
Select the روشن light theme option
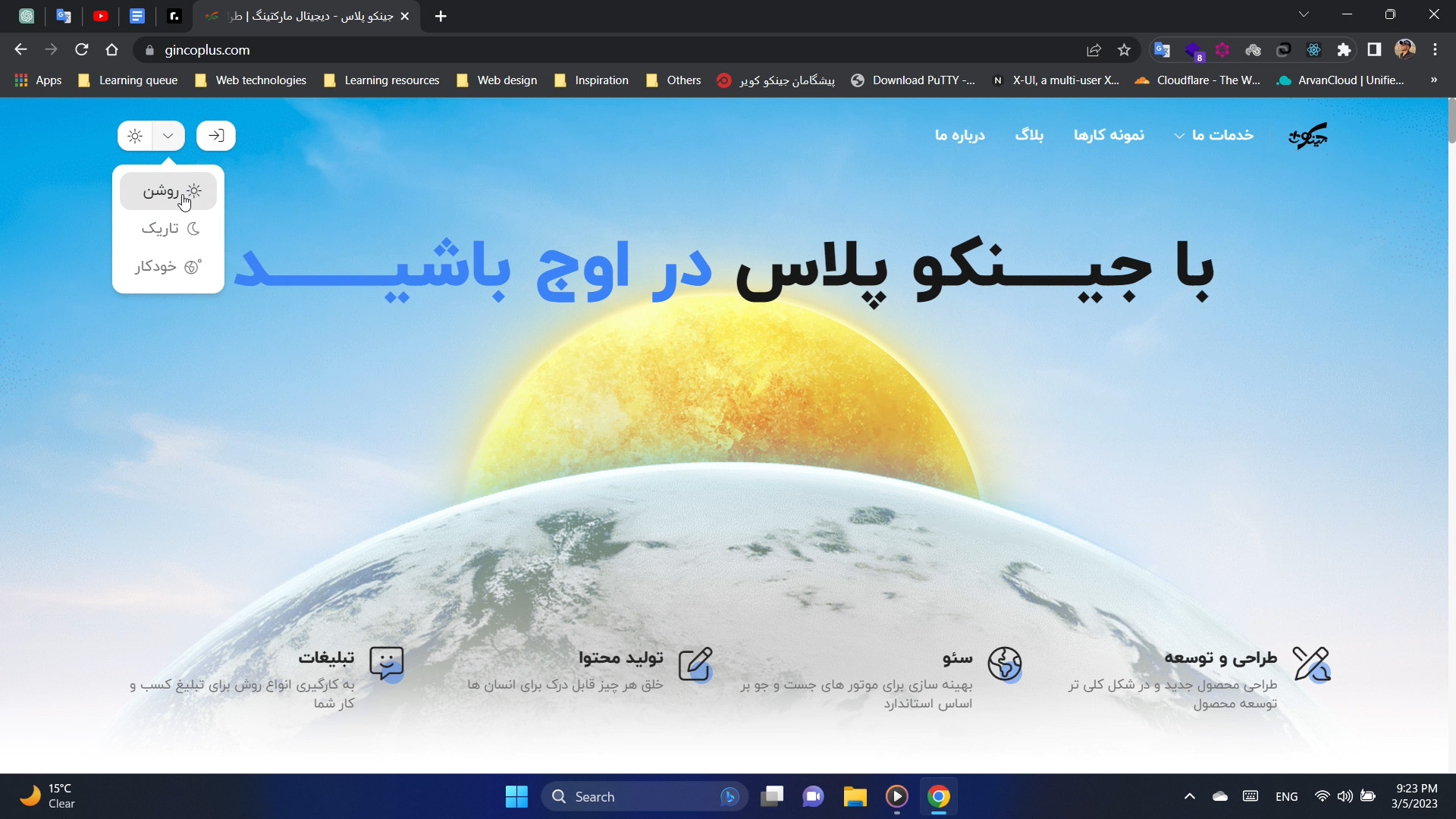pos(168,191)
